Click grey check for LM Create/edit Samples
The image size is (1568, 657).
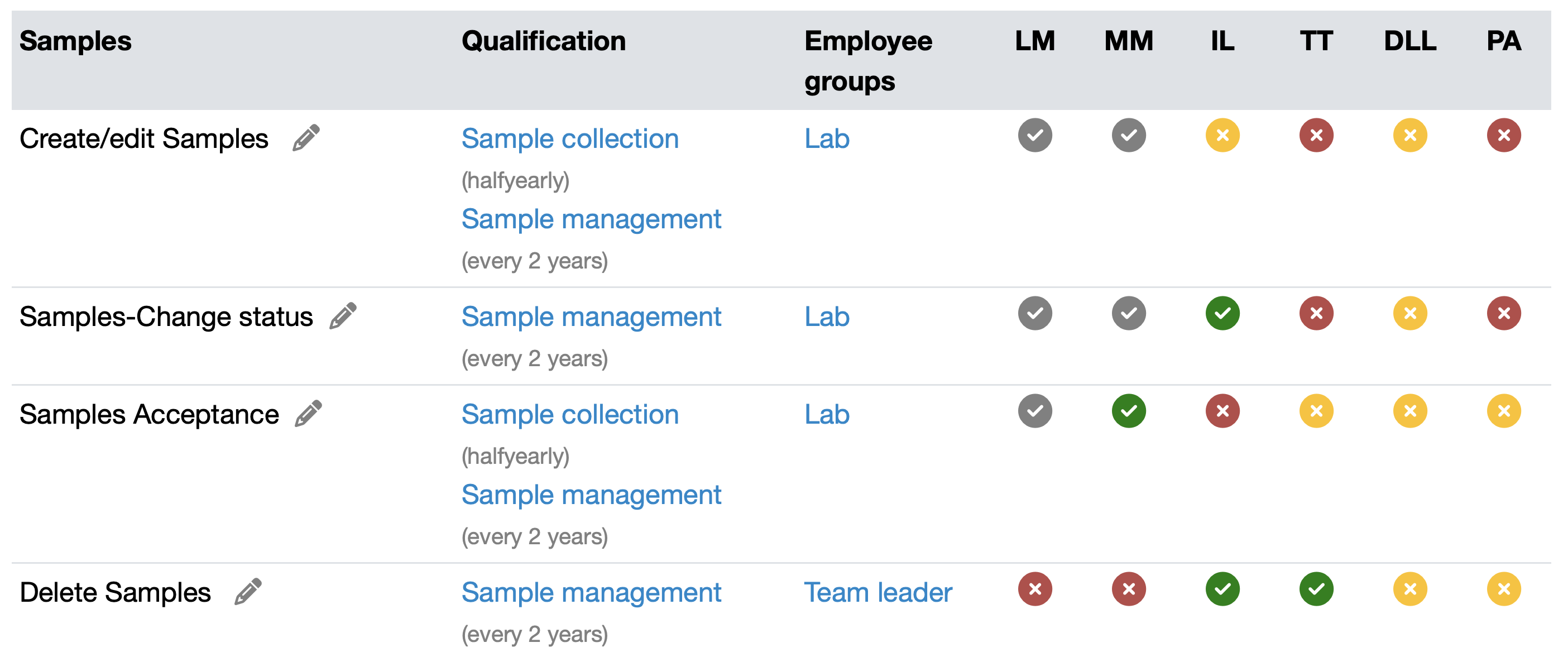pos(1035,135)
